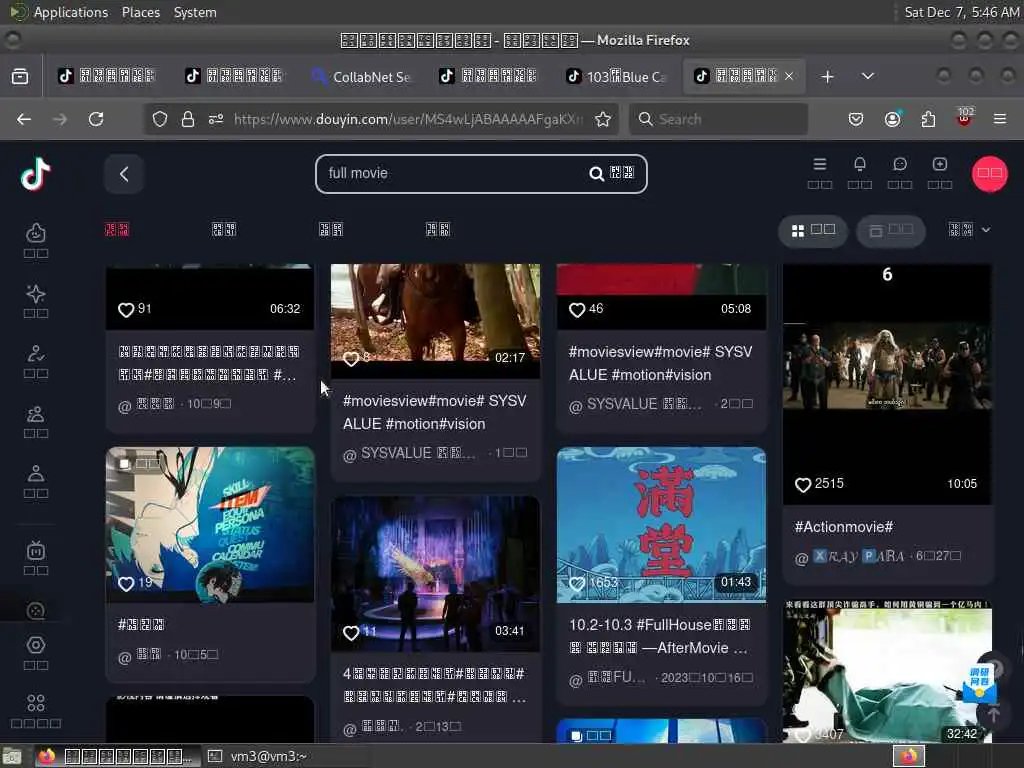Switch to the single-column layout view toggle
1024x768 pixels.
[891, 231]
